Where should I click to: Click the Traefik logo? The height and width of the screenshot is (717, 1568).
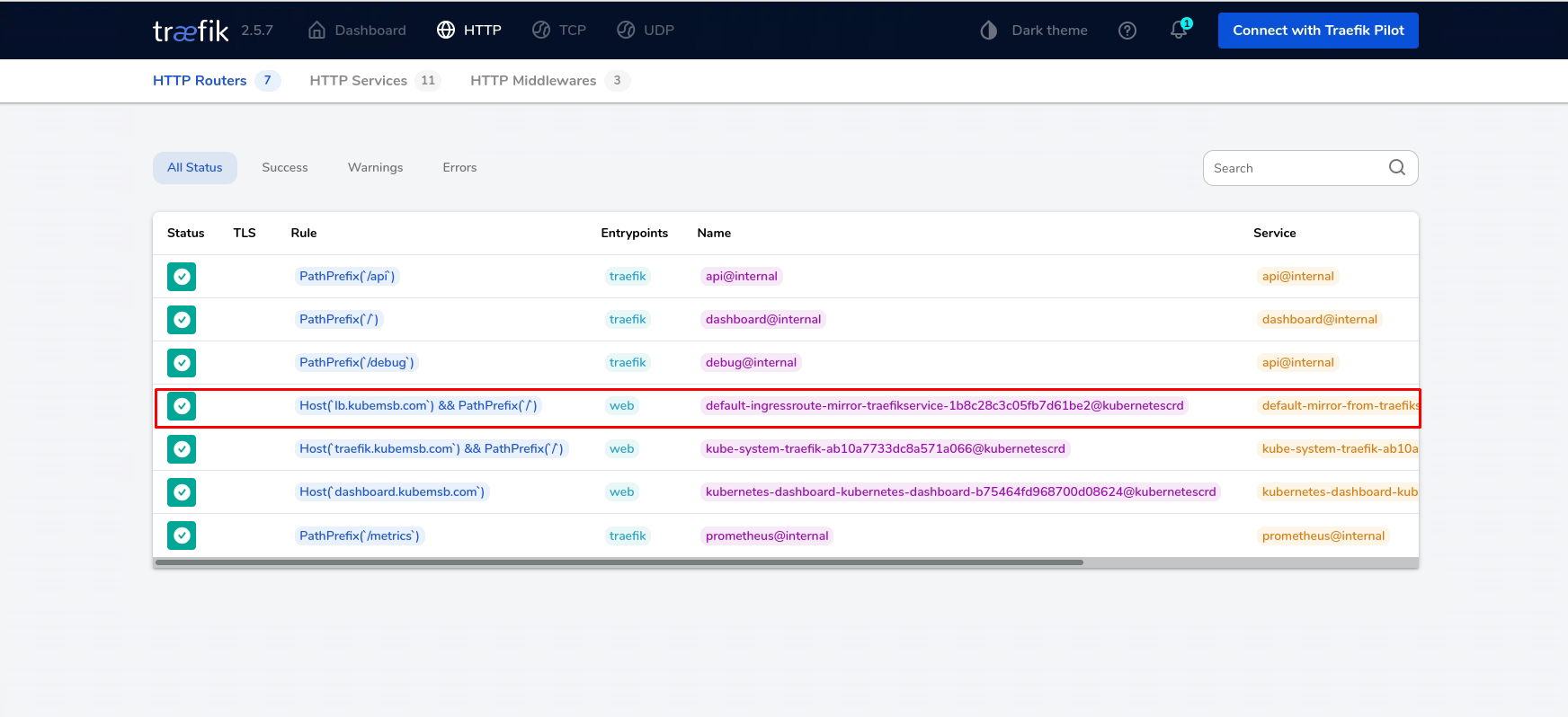pos(191,31)
